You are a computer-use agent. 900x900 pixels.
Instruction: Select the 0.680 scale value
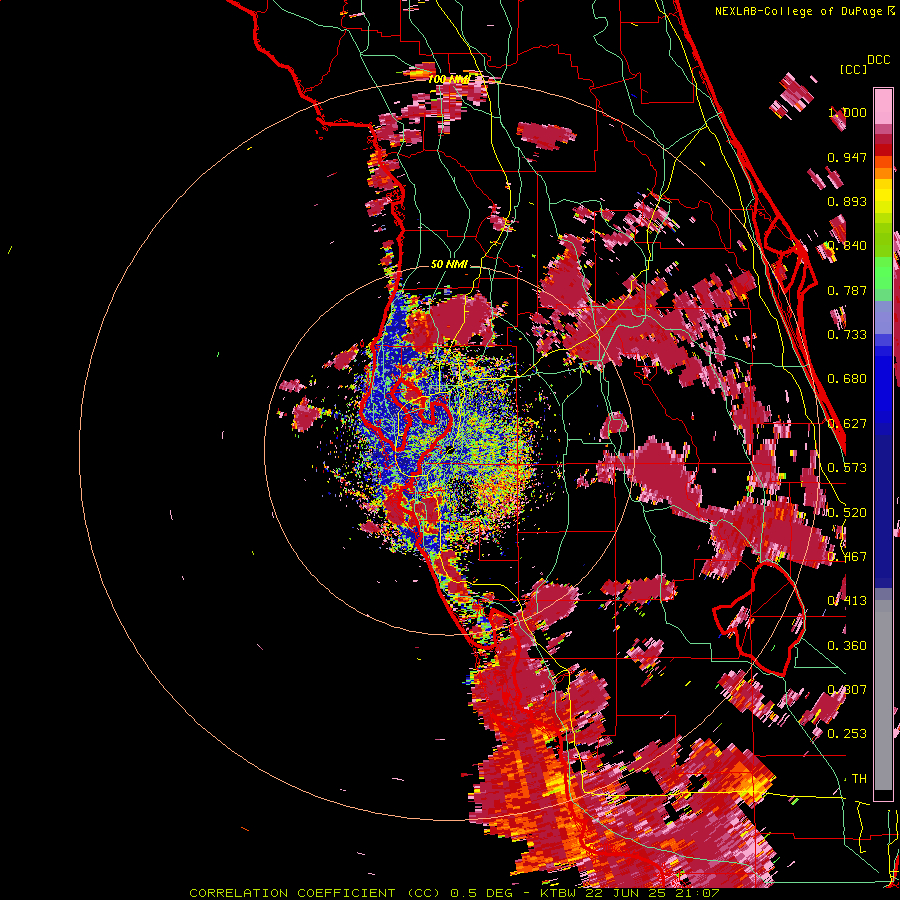point(847,379)
